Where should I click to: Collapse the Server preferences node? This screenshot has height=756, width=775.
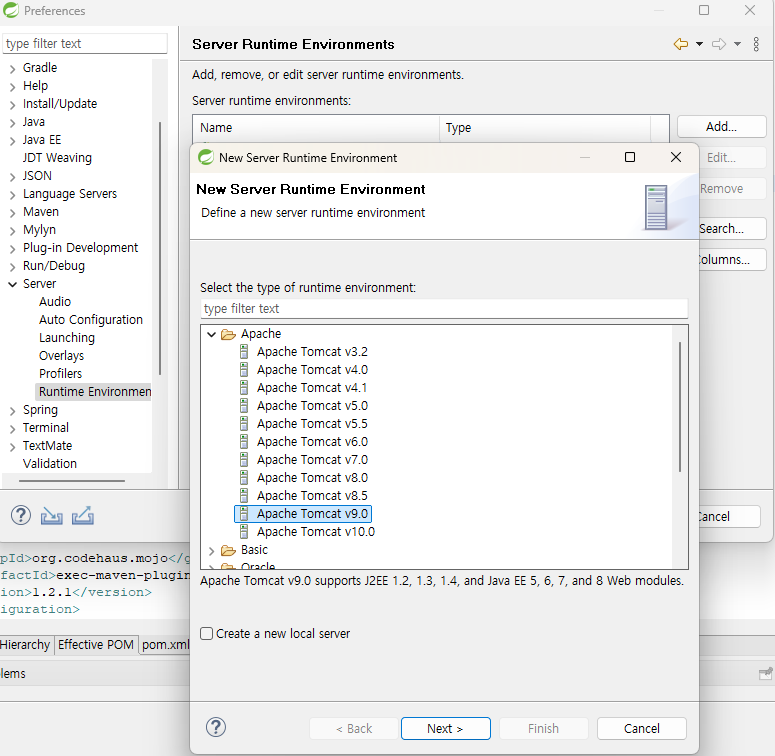click(x=13, y=284)
